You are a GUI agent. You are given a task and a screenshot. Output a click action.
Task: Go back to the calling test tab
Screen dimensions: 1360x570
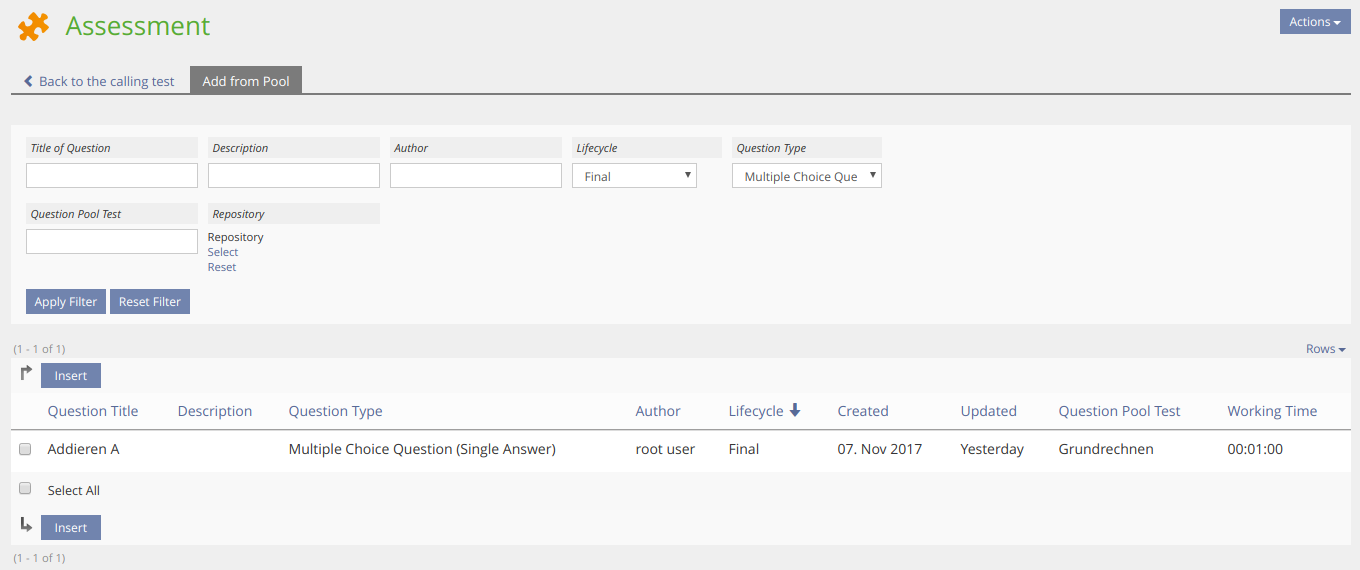[x=106, y=81]
